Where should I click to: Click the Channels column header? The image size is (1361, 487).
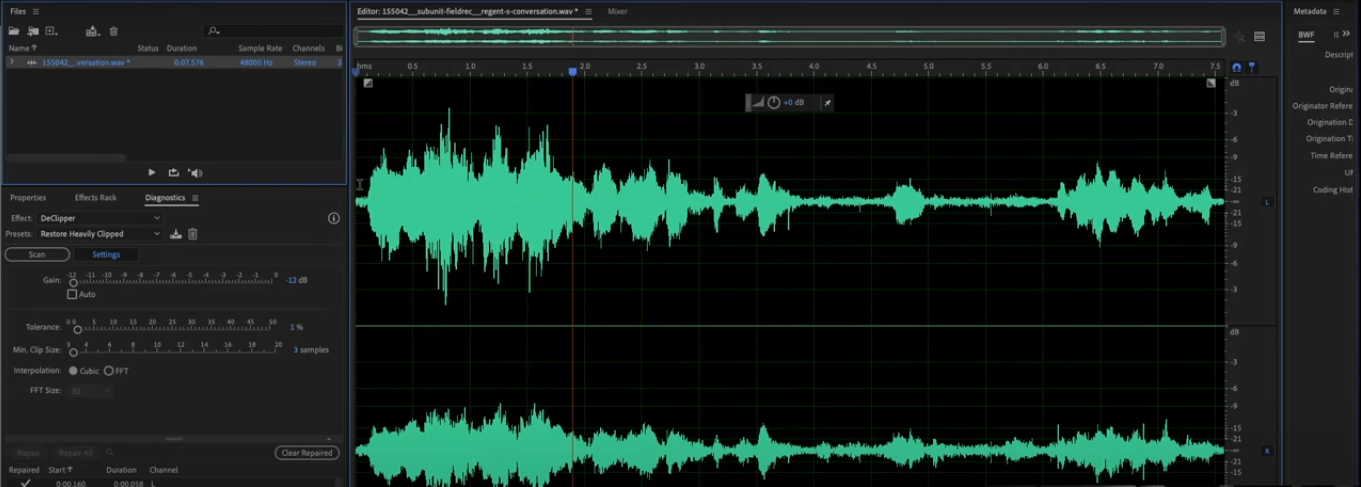pos(309,48)
